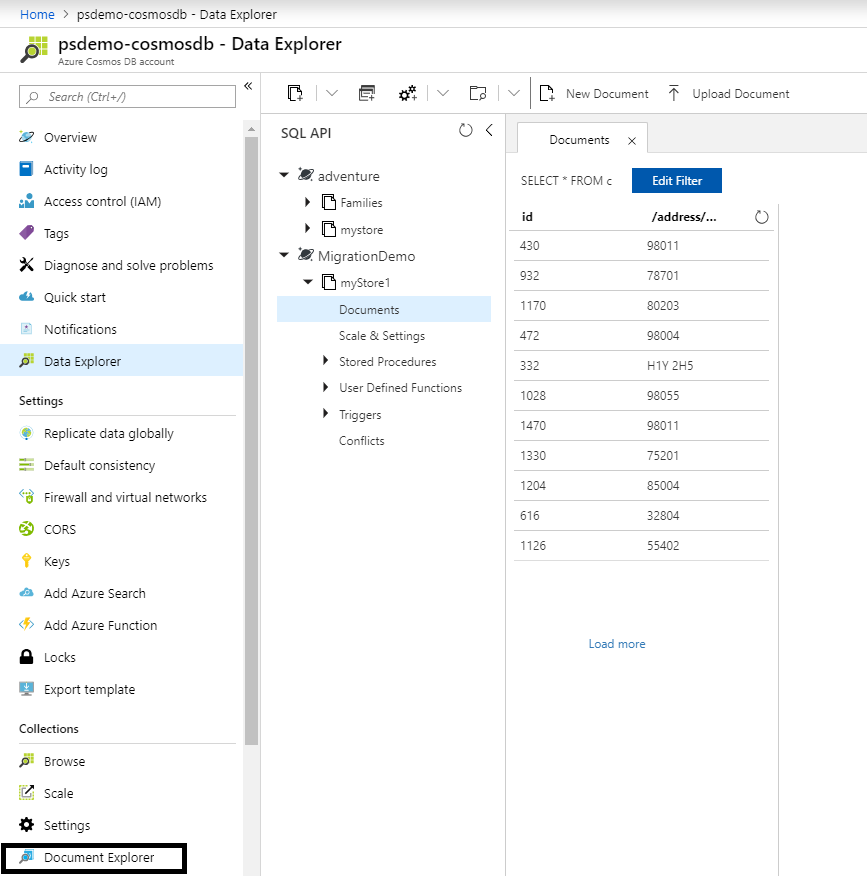Click the Notifications icon

[26, 328]
